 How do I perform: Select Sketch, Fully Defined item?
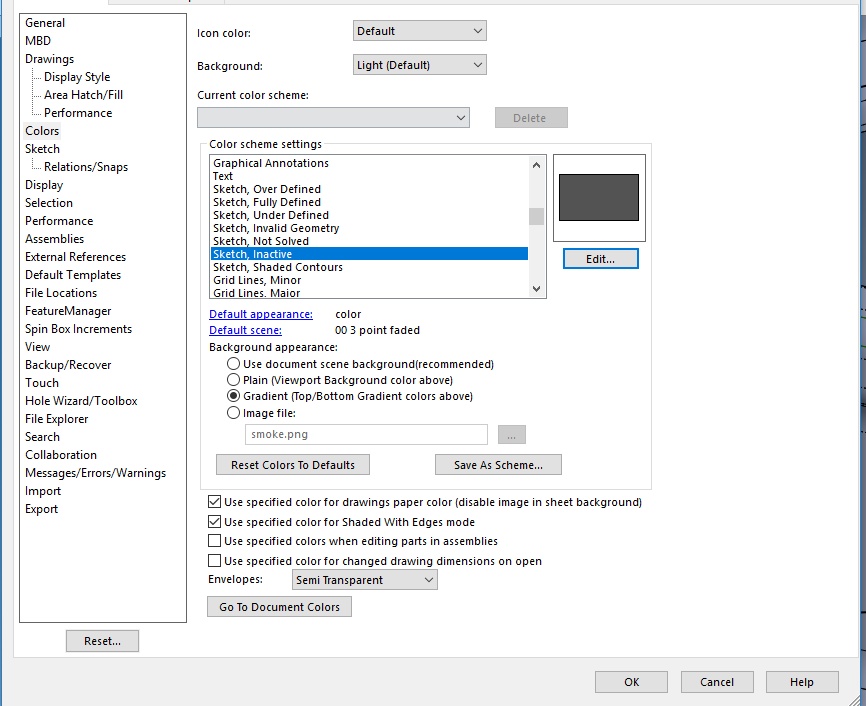click(369, 202)
